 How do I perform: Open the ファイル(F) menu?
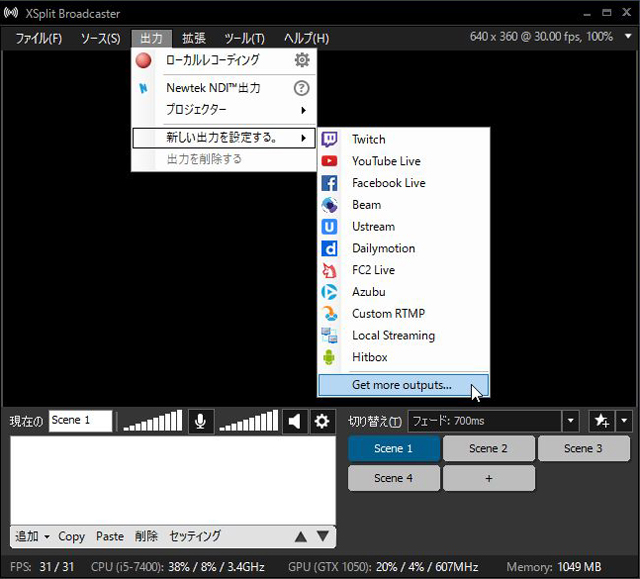click(x=39, y=38)
